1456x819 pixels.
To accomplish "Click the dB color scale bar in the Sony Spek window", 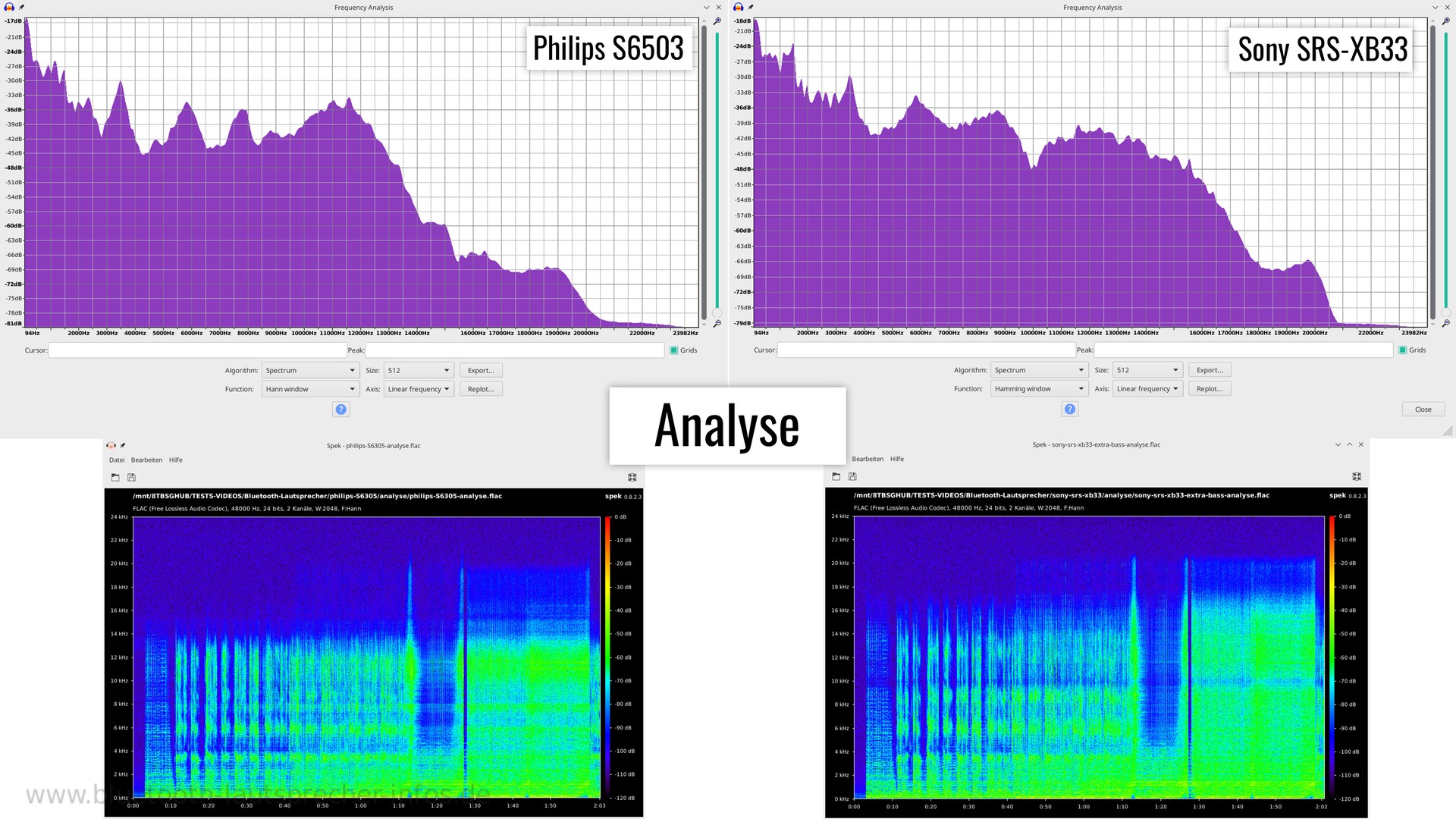I will click(x=1332, y=657).
